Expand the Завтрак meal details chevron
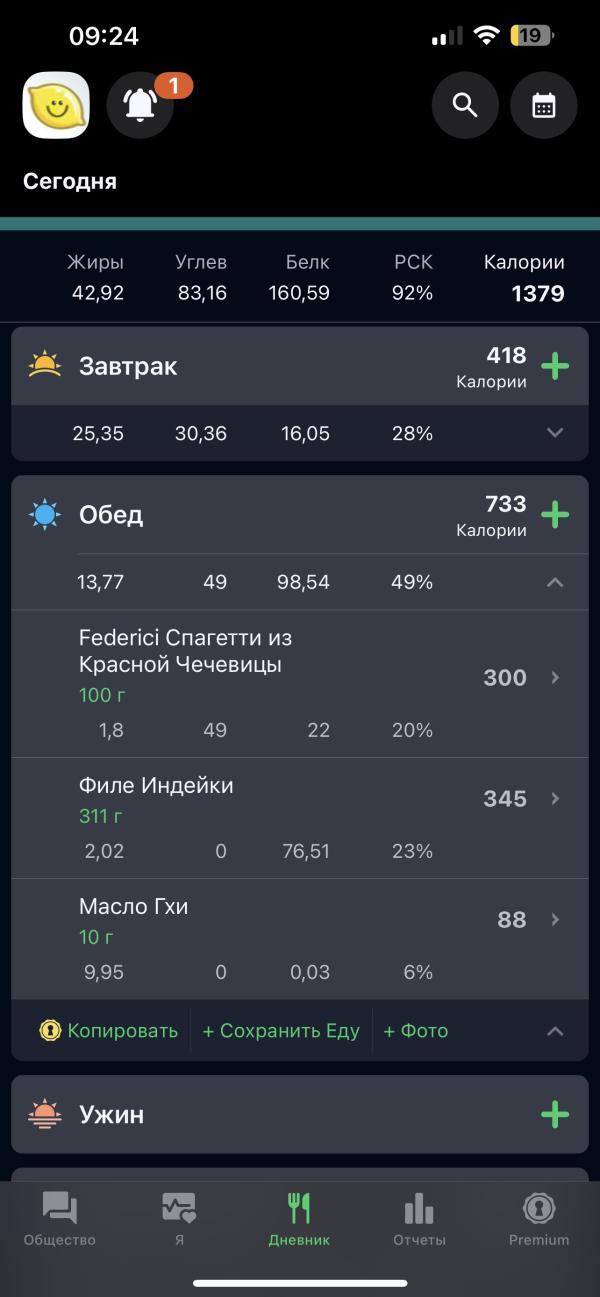This screenshot has width=600, height=1297. click(555, 433)
